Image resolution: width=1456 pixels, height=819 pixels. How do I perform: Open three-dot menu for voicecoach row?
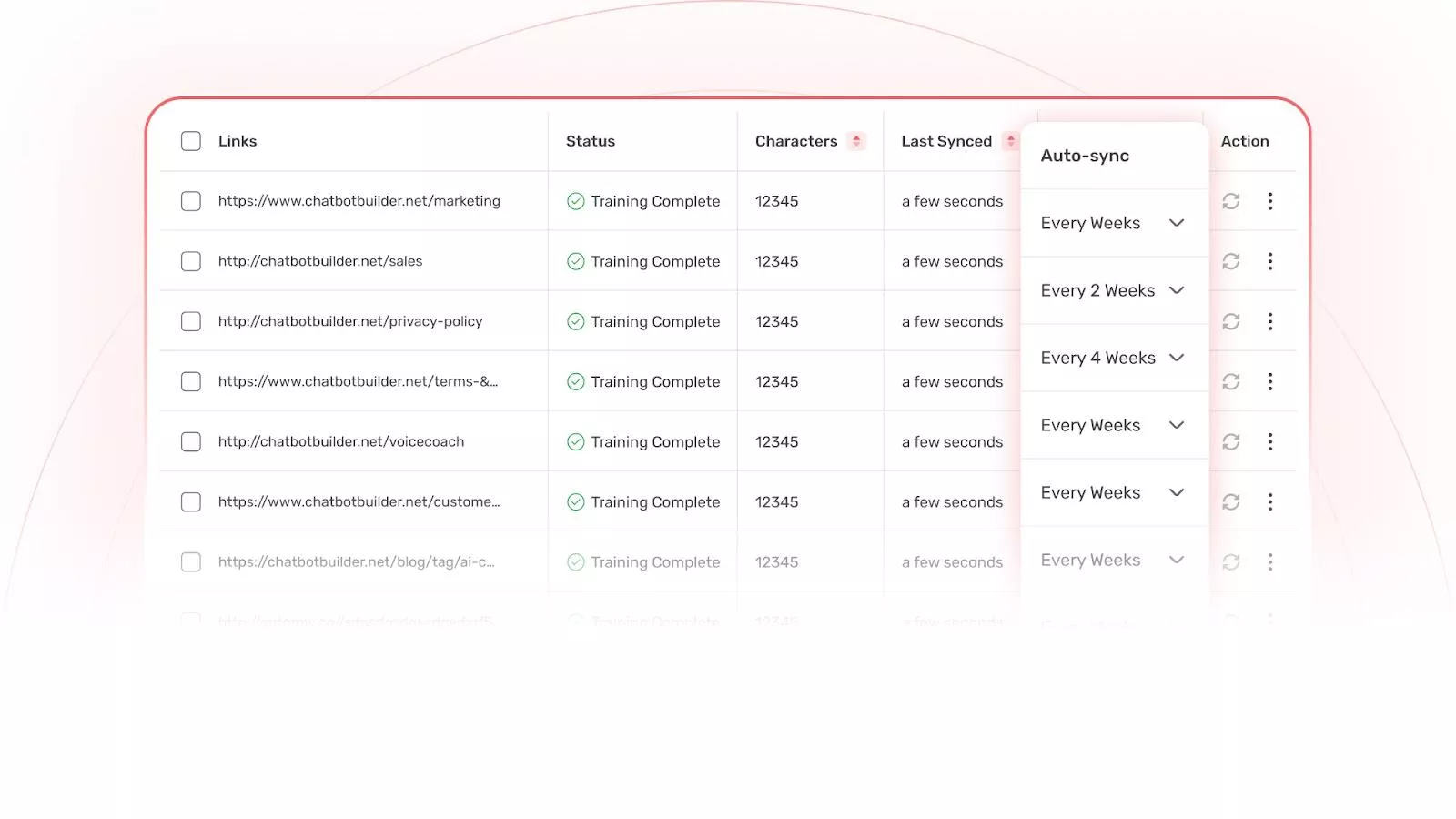click(1270, 441)
